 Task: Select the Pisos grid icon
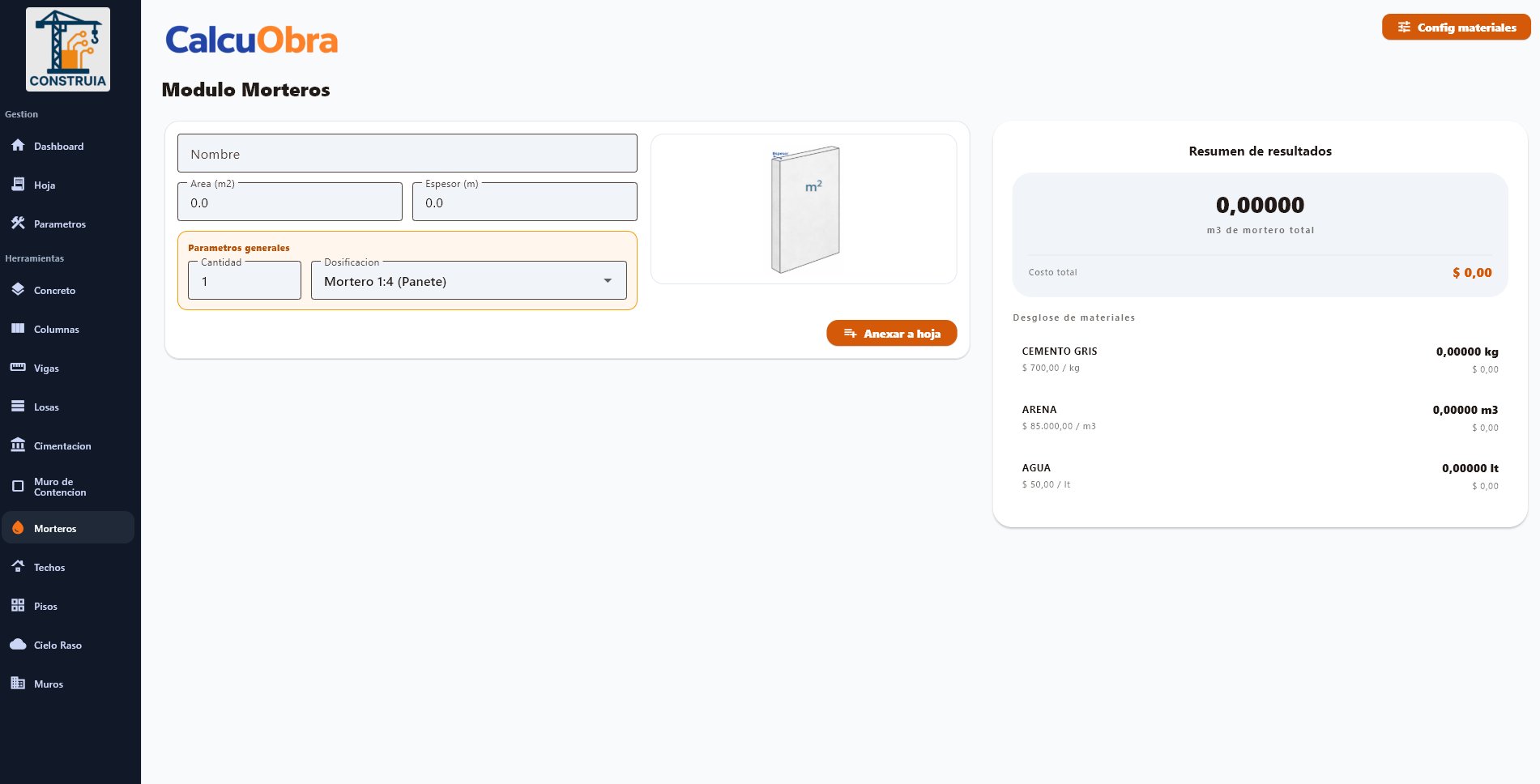(18, 606)
